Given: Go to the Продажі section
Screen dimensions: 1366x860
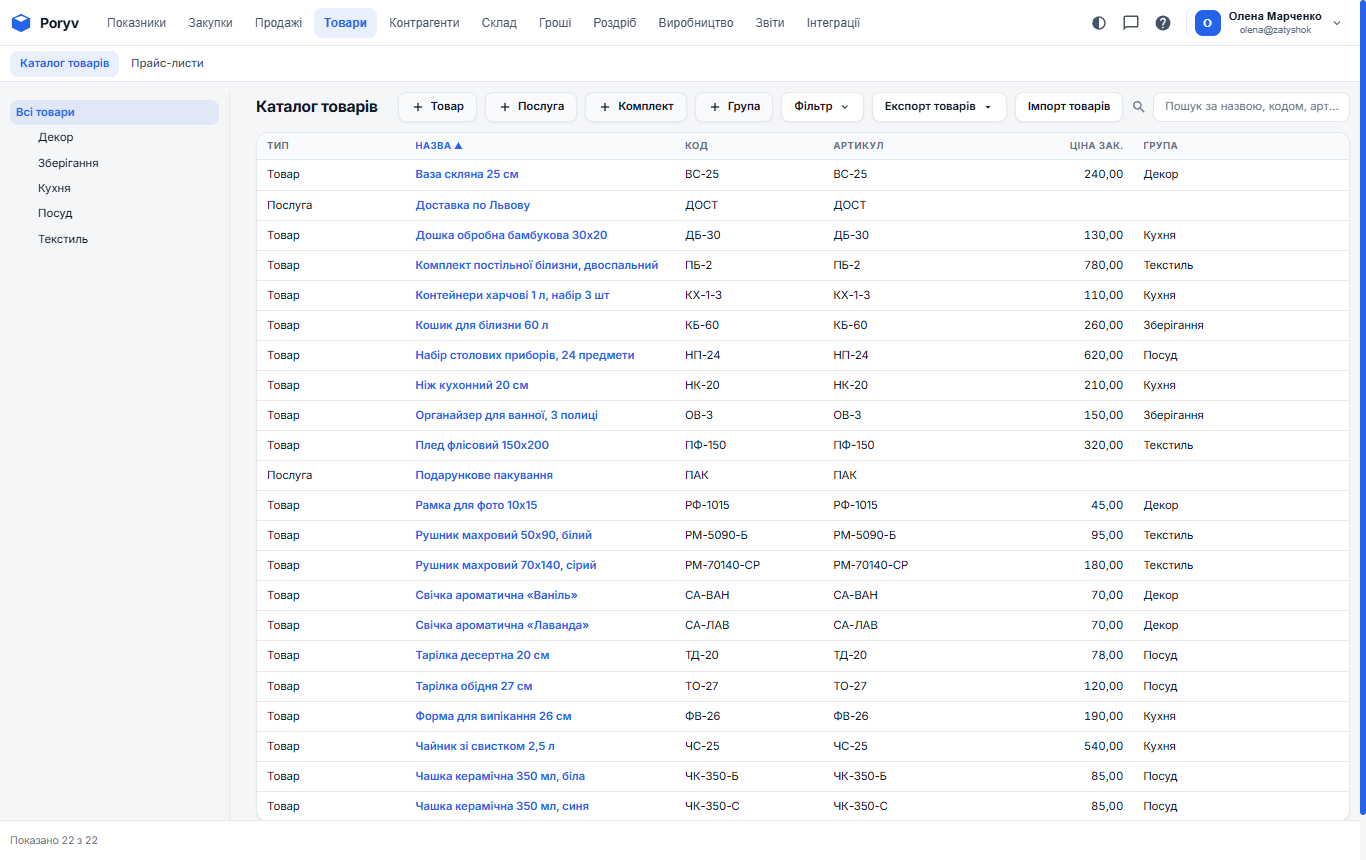Looking at the screenshot, I should (x=278, y=23).
